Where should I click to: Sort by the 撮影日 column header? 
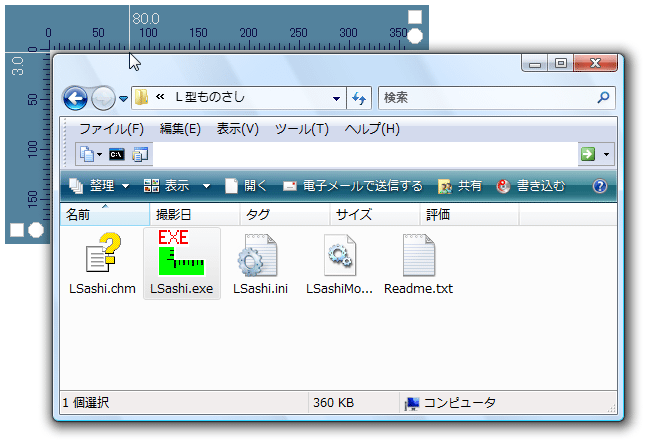pos(195,214)
